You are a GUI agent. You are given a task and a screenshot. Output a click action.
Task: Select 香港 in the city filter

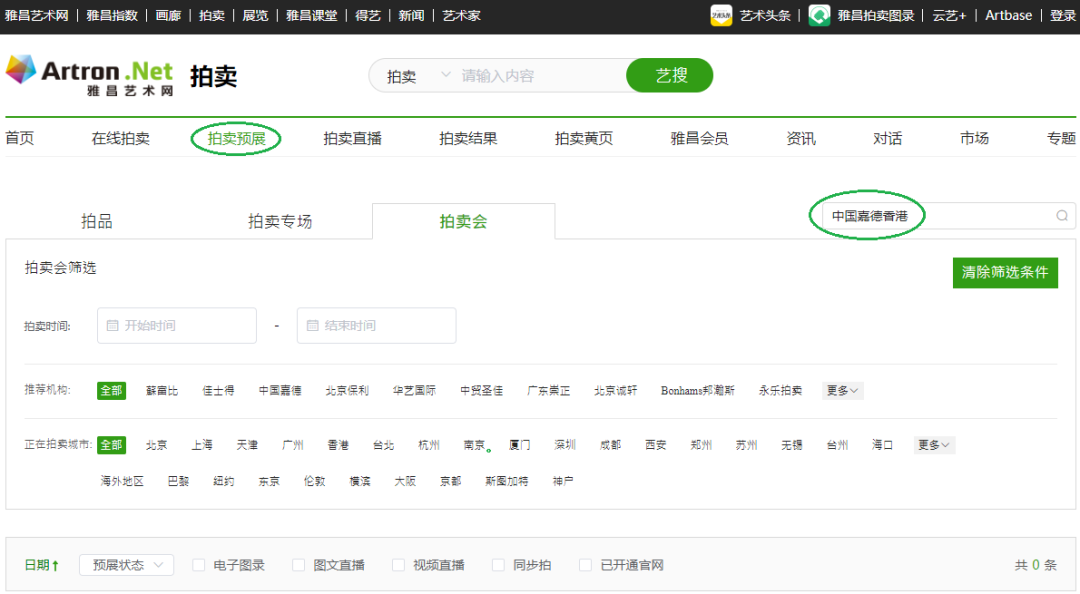pos(338,445)
